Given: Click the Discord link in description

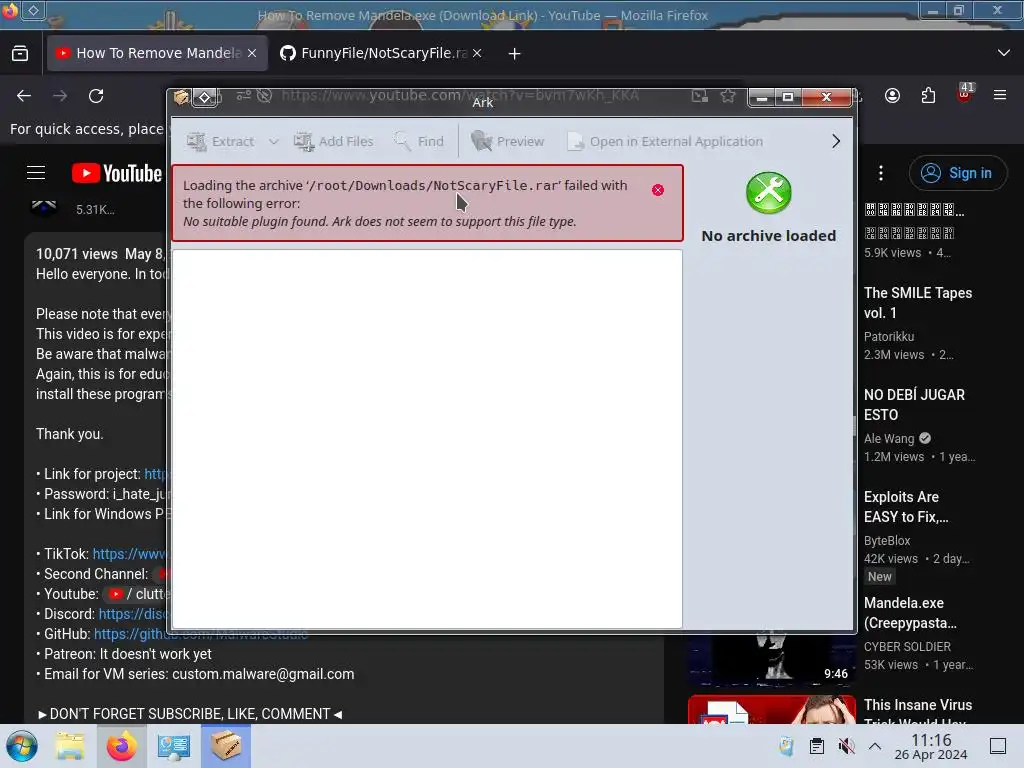Looking at the screenshot, I should (133, 614).
